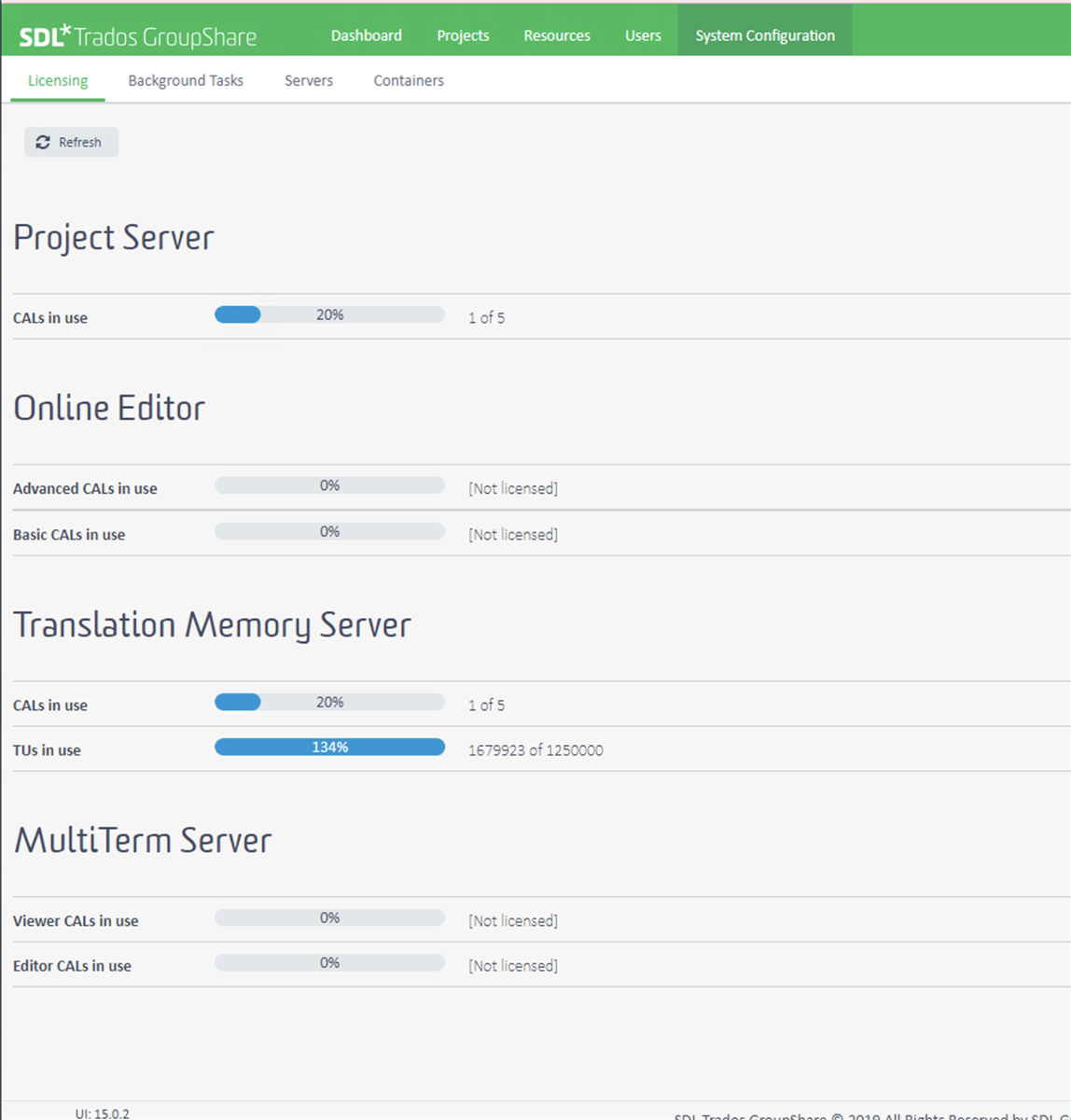
Task: Click the Project Server CALs progress bar
Action: click(x=329, y=315)
